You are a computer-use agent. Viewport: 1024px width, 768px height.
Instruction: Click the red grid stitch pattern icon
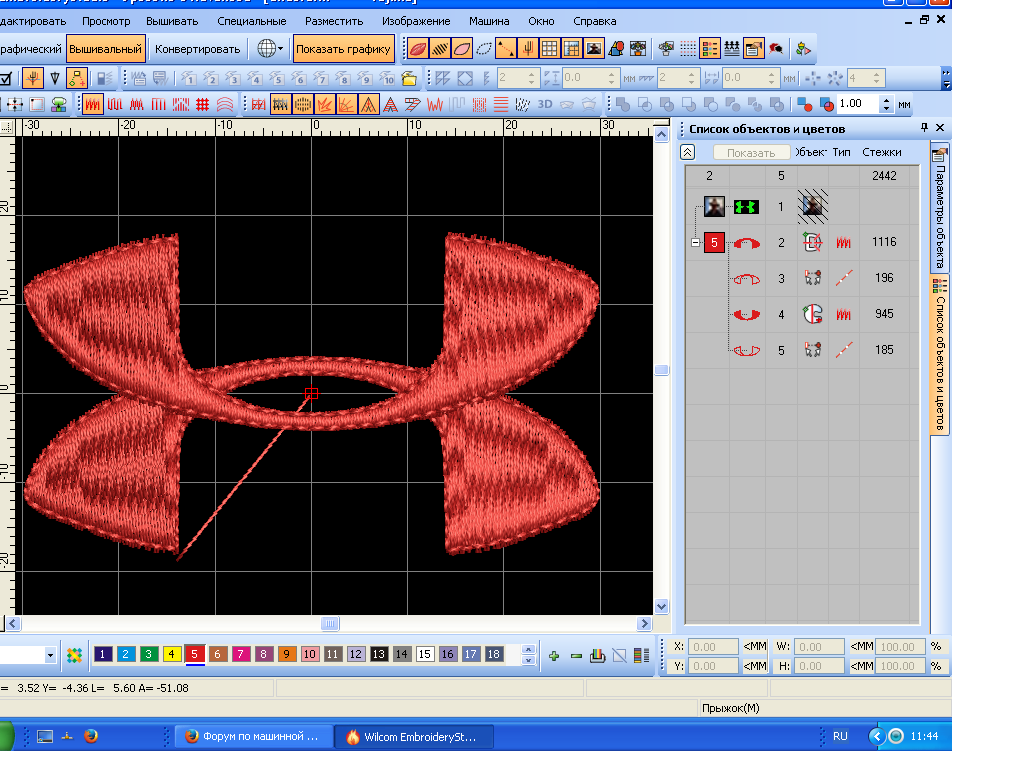tap(202, 104)
